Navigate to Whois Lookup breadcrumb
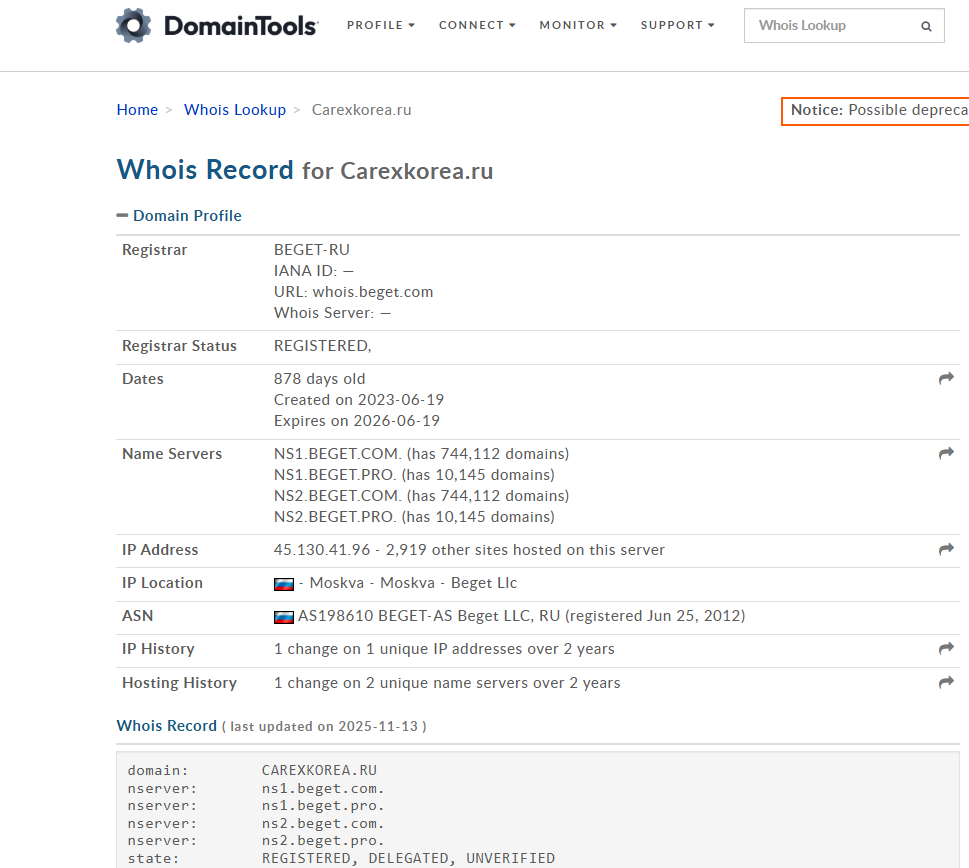The image size is (969, 868). click(x=235, y=110)
